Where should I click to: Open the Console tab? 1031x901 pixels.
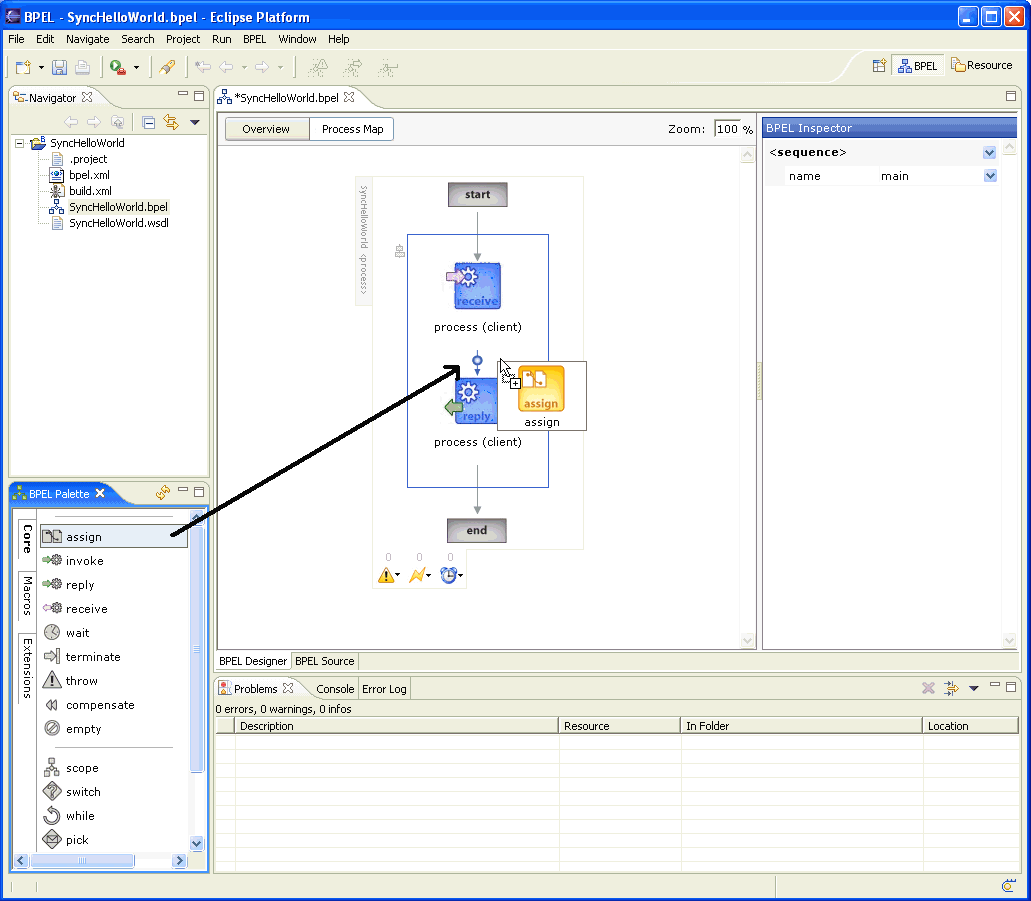point(335,689)
